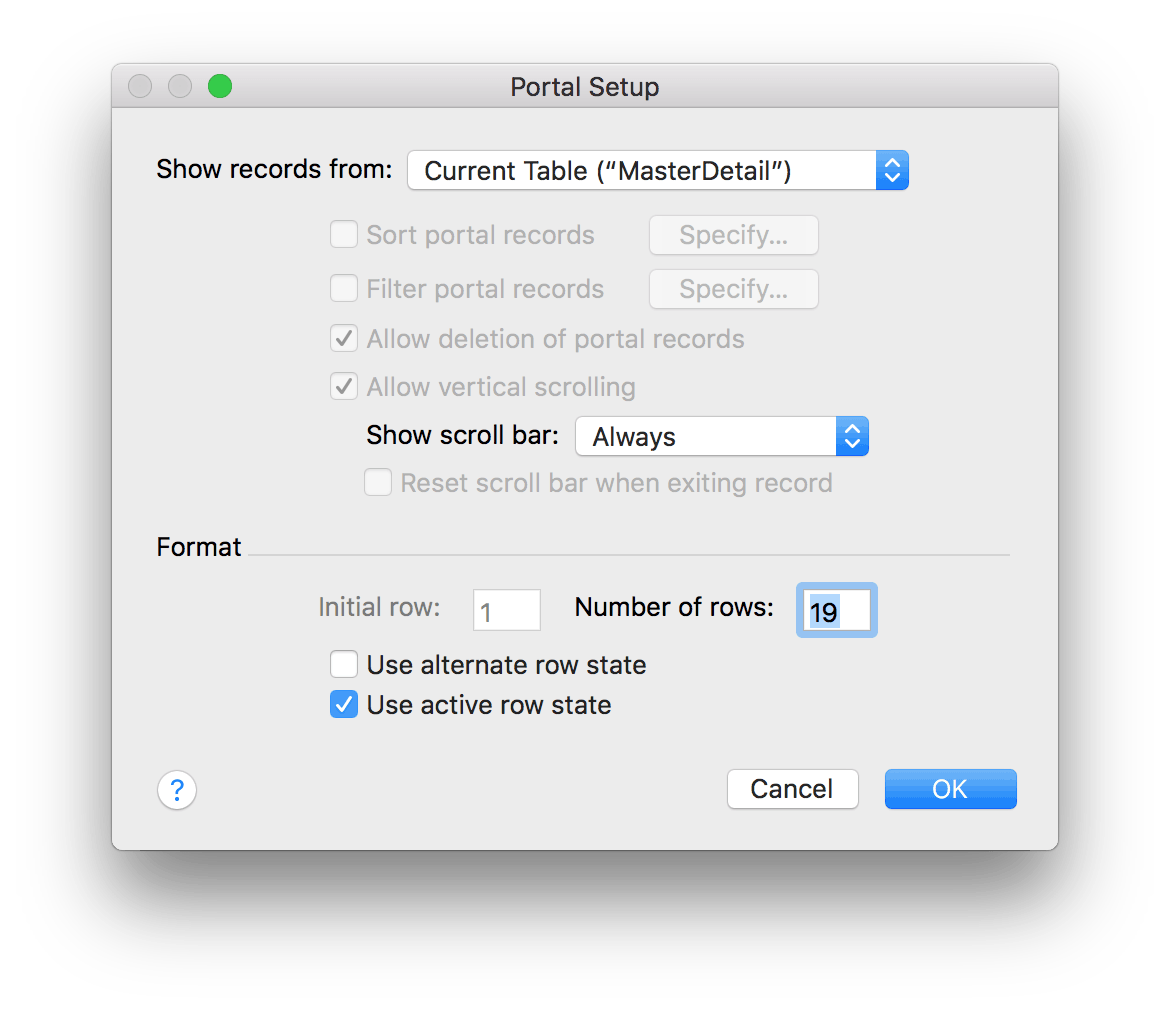The height and width of the screenshot is (1010, 1170).
Task: Select the Initial row input field
Action: [x=506, y=610]
